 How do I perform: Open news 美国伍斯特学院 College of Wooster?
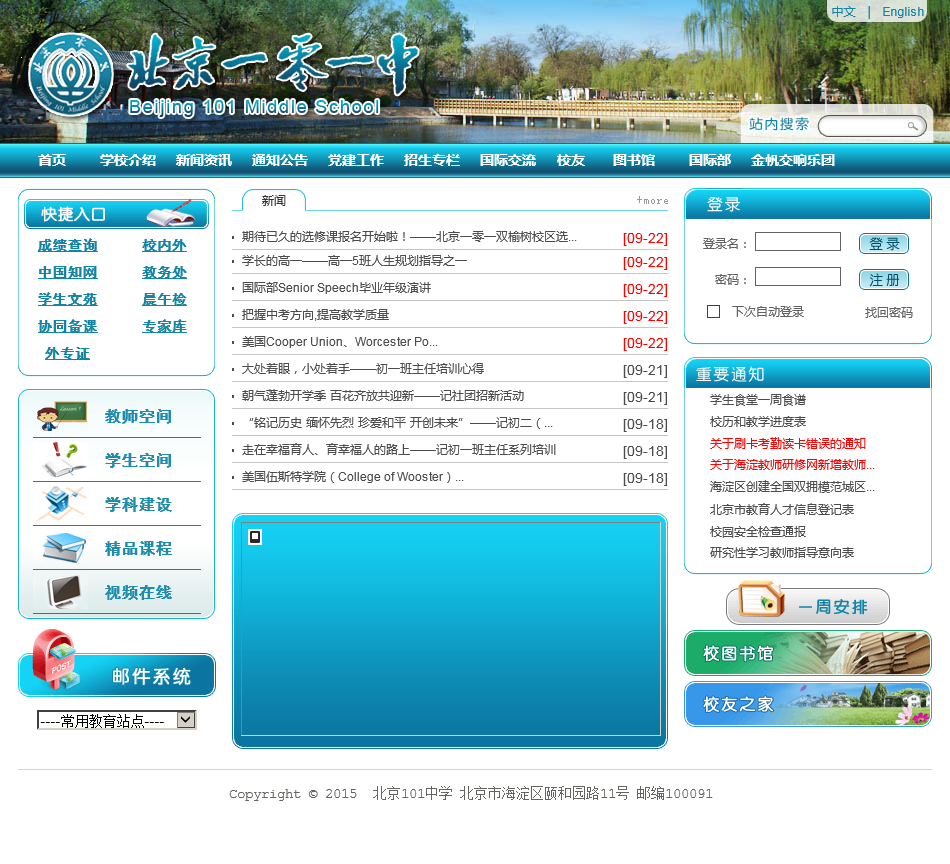tap(353, 477)
